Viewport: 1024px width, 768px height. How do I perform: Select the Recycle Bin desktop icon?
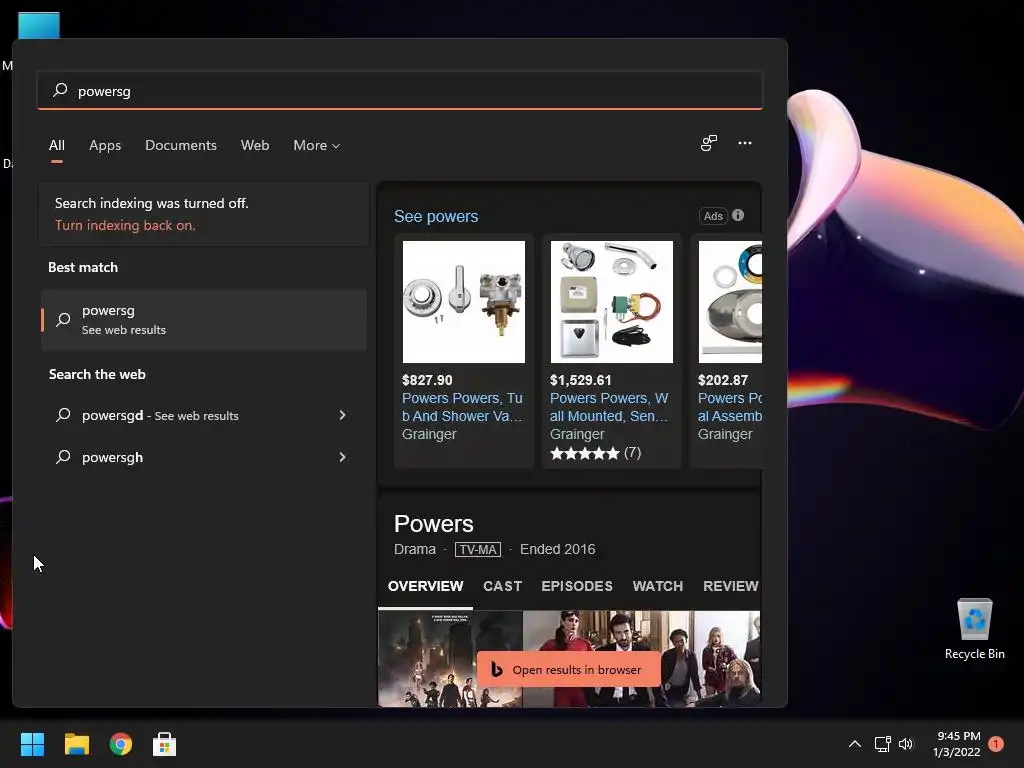tap(974, 629)
